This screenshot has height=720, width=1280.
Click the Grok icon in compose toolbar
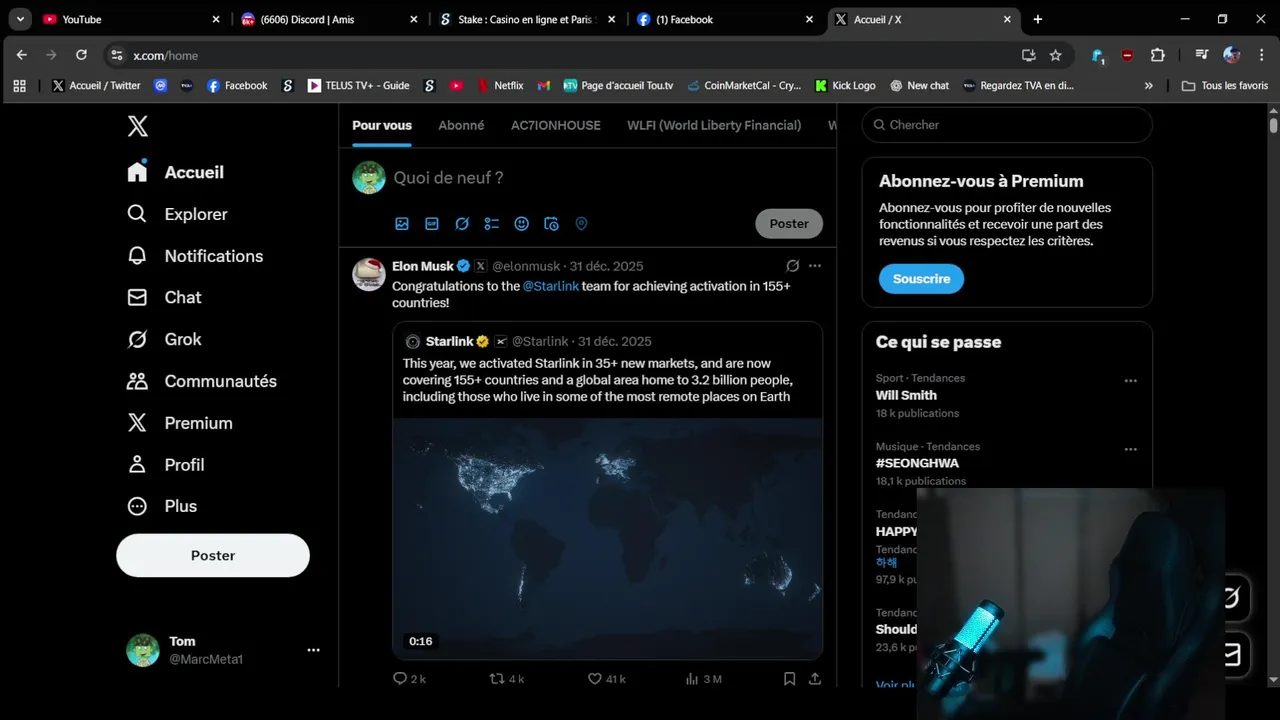(x=462, y=224)
